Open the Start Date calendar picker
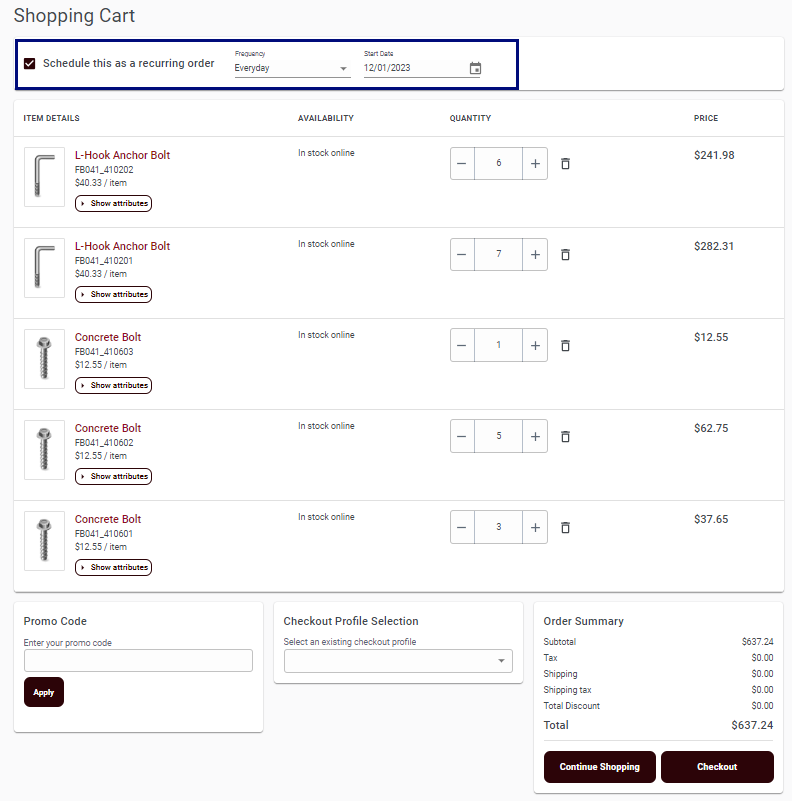This screenshot has height=801, width=792. coord(475,68)
